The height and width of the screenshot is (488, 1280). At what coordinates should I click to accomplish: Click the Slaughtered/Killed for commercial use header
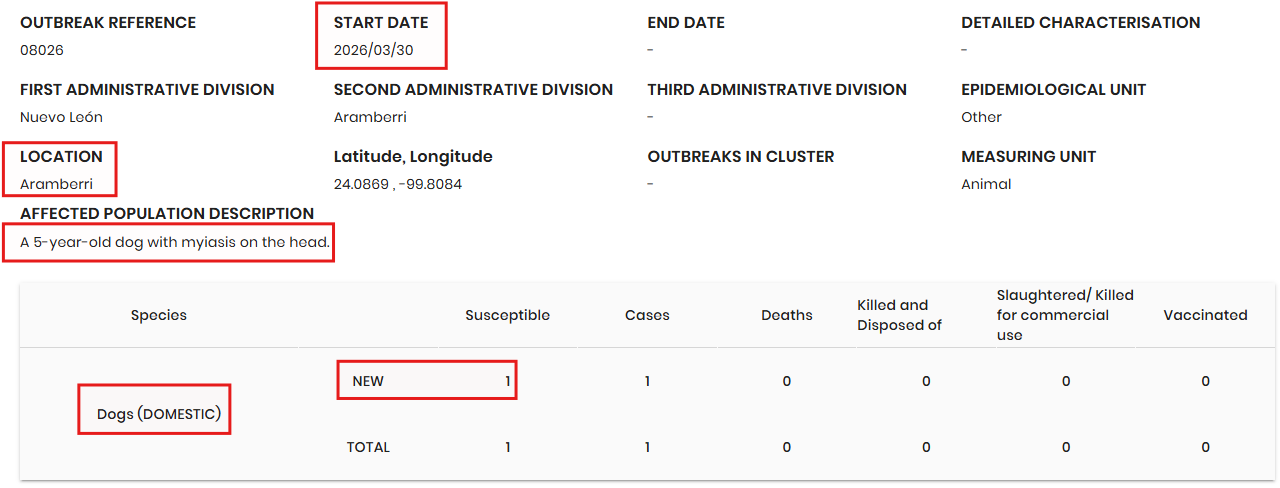(x=1065, y=315)
